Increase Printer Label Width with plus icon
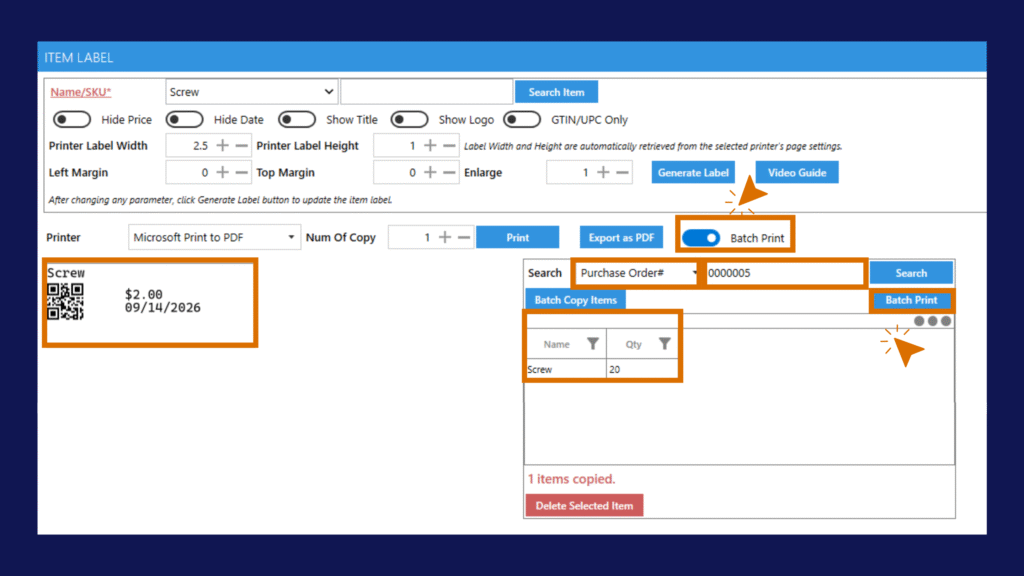Image resolution: width=1024 pixels, height=576 pixels. (x=222, y=146)
